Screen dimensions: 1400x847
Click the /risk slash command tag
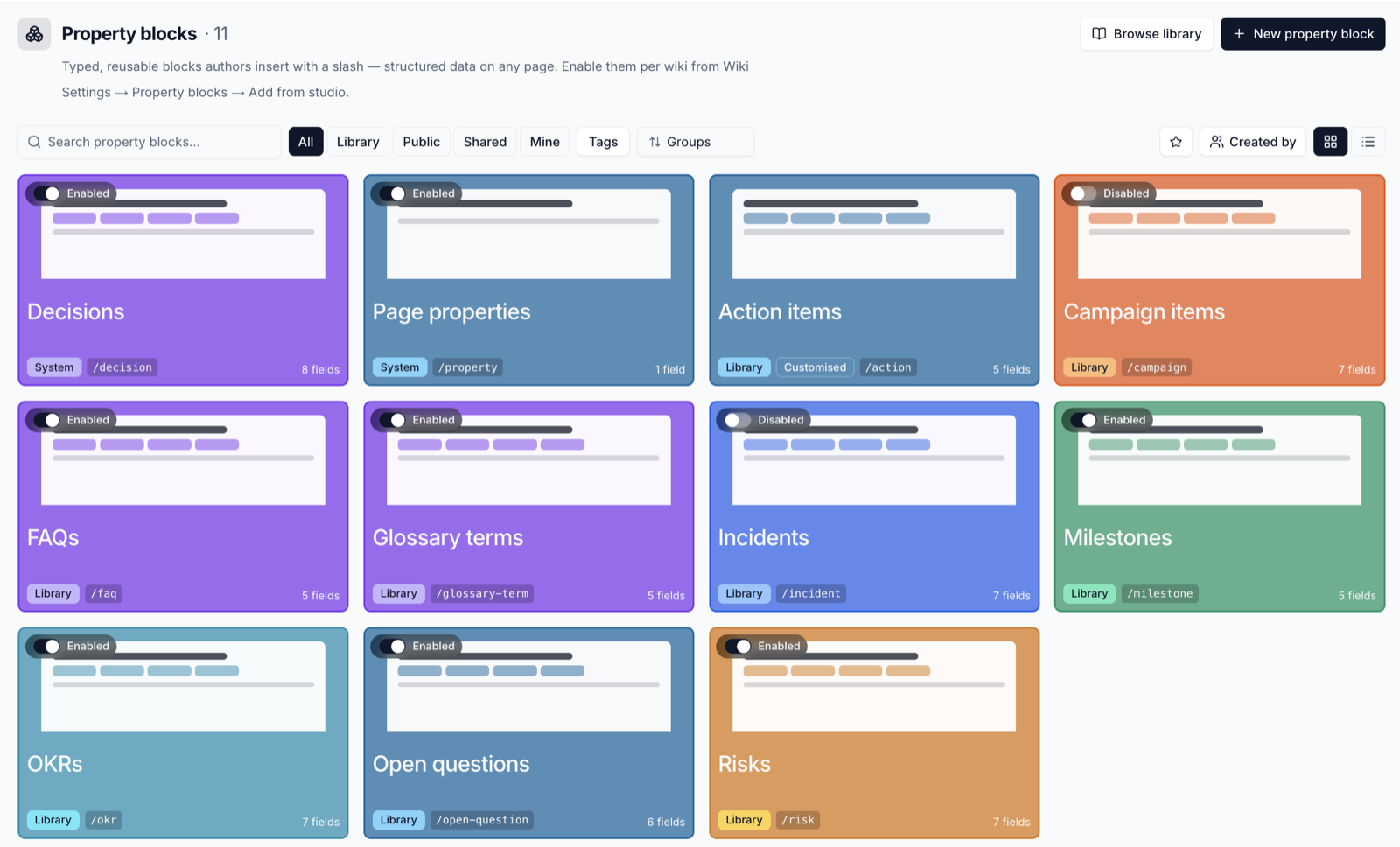(798, 820)
